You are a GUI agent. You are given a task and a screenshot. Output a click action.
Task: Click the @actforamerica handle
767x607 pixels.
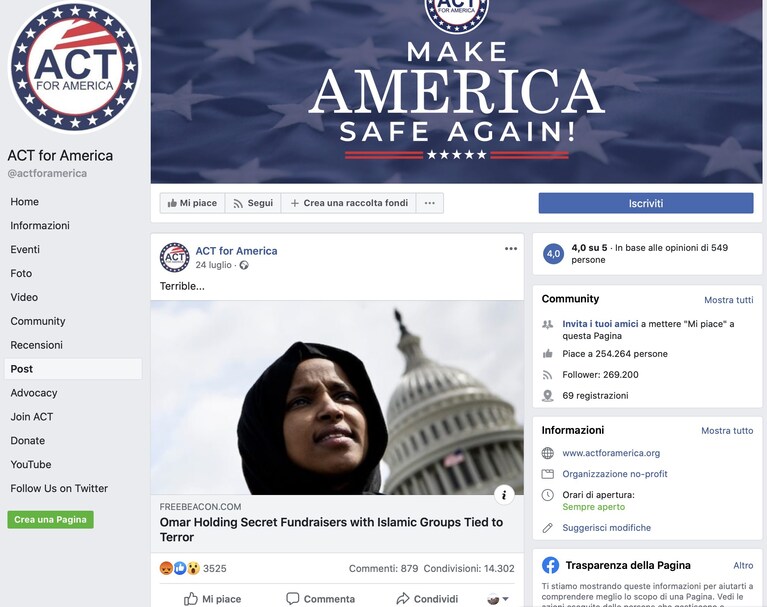coord(47,174)
